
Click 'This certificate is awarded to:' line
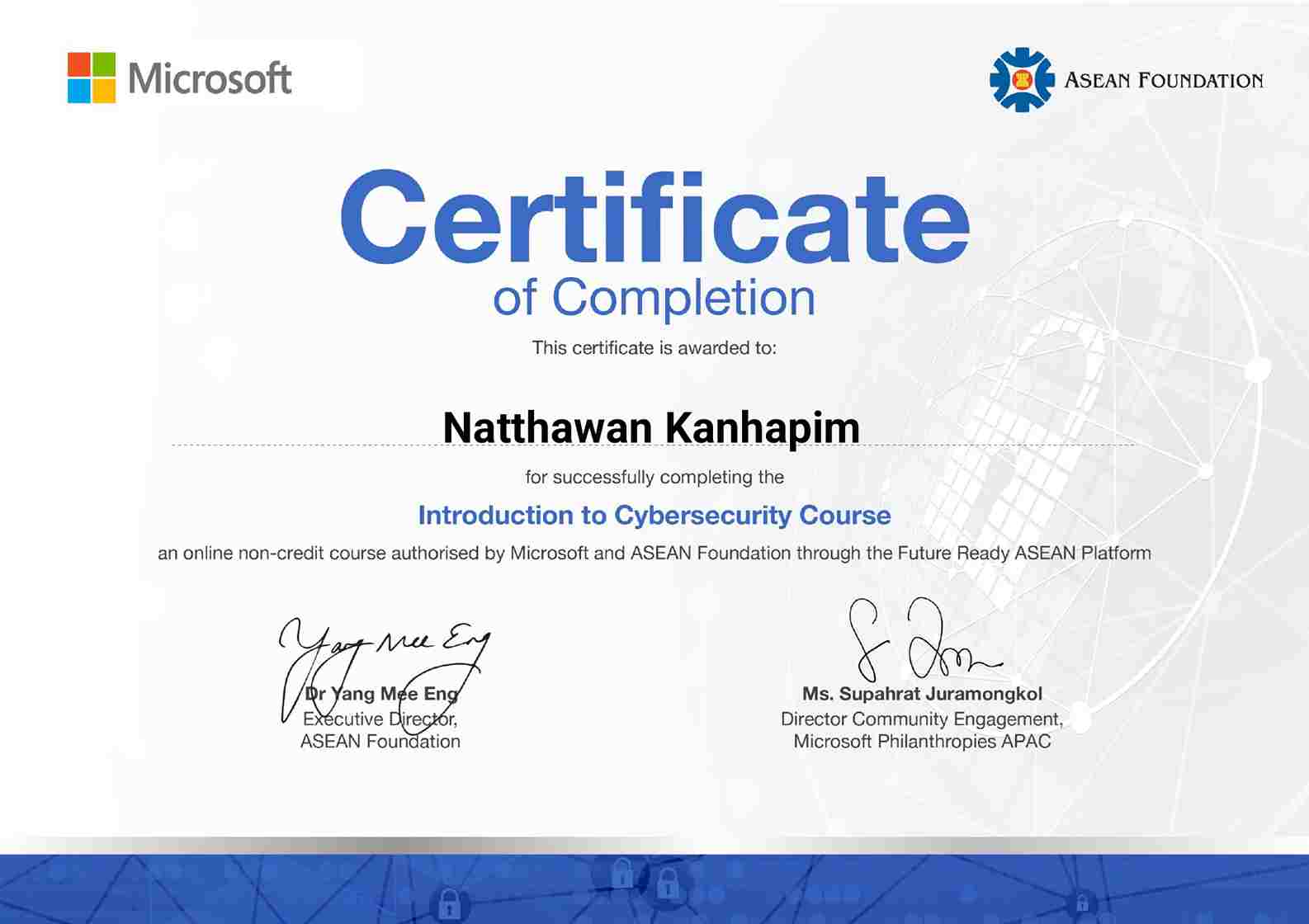pyautogui.click(x=654, y=348)
